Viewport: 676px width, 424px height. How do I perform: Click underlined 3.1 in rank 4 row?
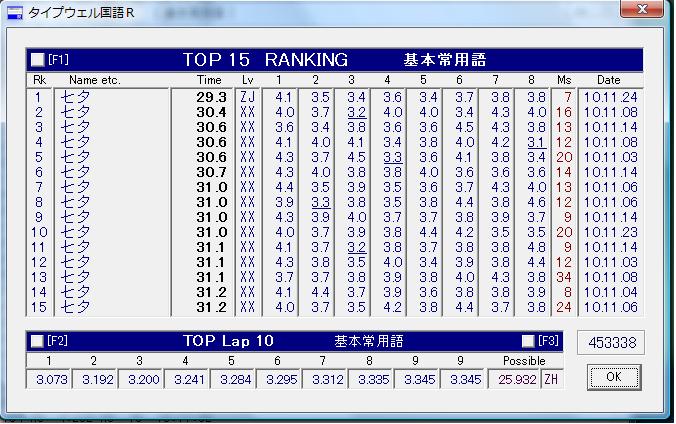tap(536, 142)
